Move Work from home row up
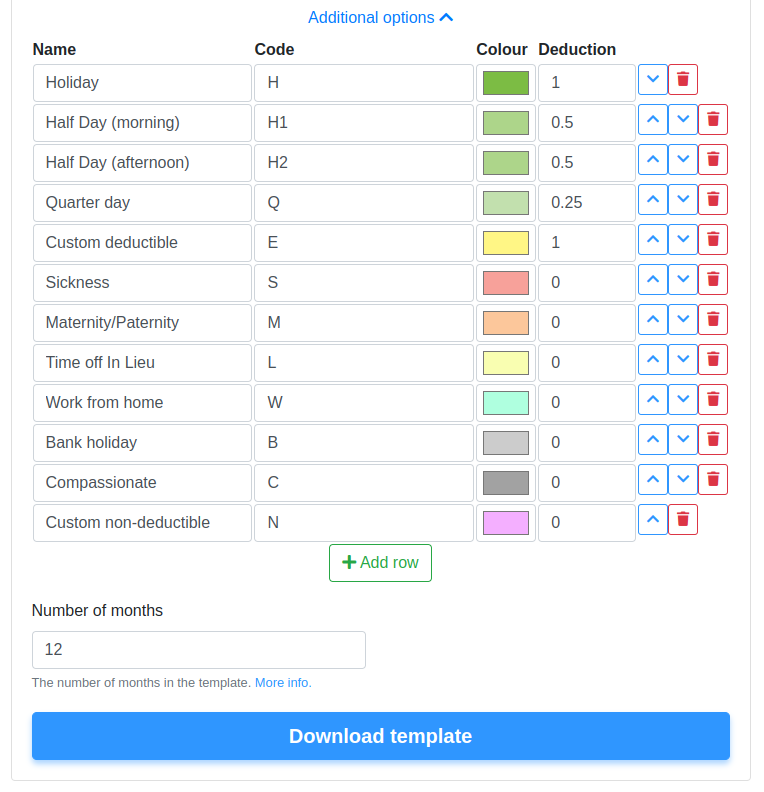 (x=653, y=400)
